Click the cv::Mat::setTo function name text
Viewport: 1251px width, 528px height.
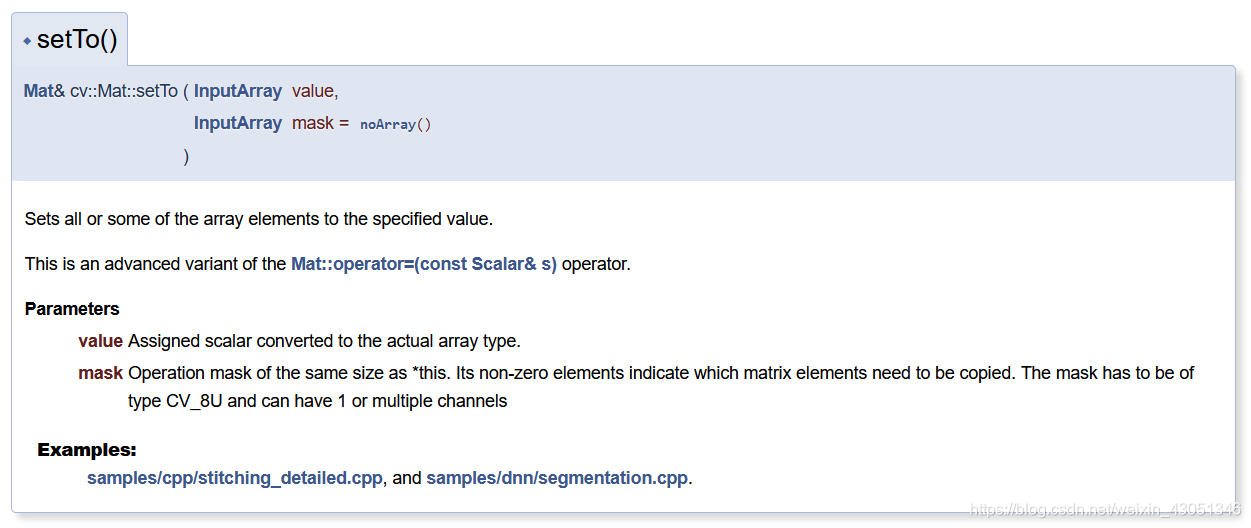point(124,91)
